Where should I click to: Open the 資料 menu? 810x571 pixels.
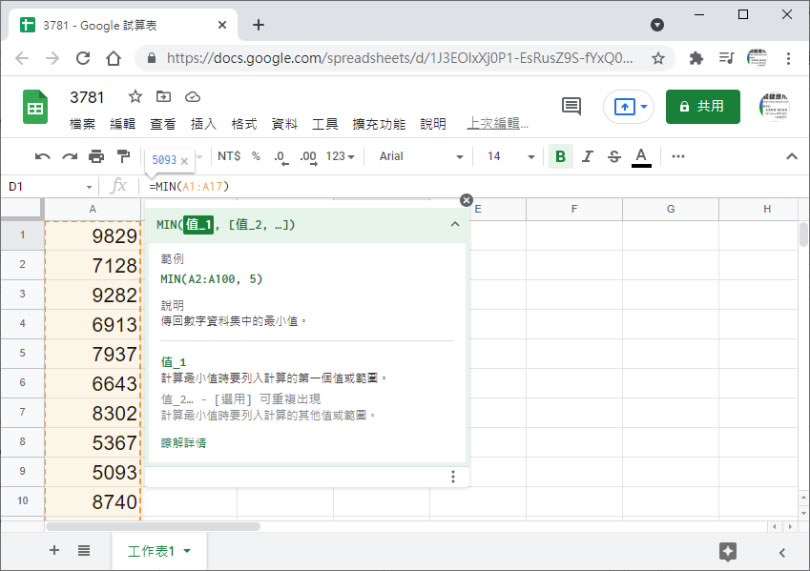(x=284, y=124)
